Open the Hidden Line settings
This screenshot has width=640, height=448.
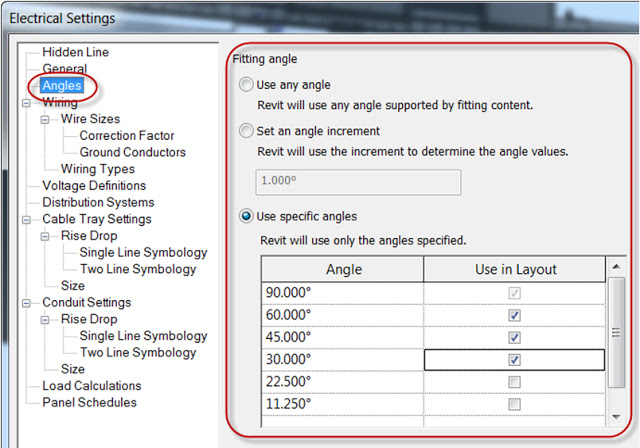tap(76, 52)
